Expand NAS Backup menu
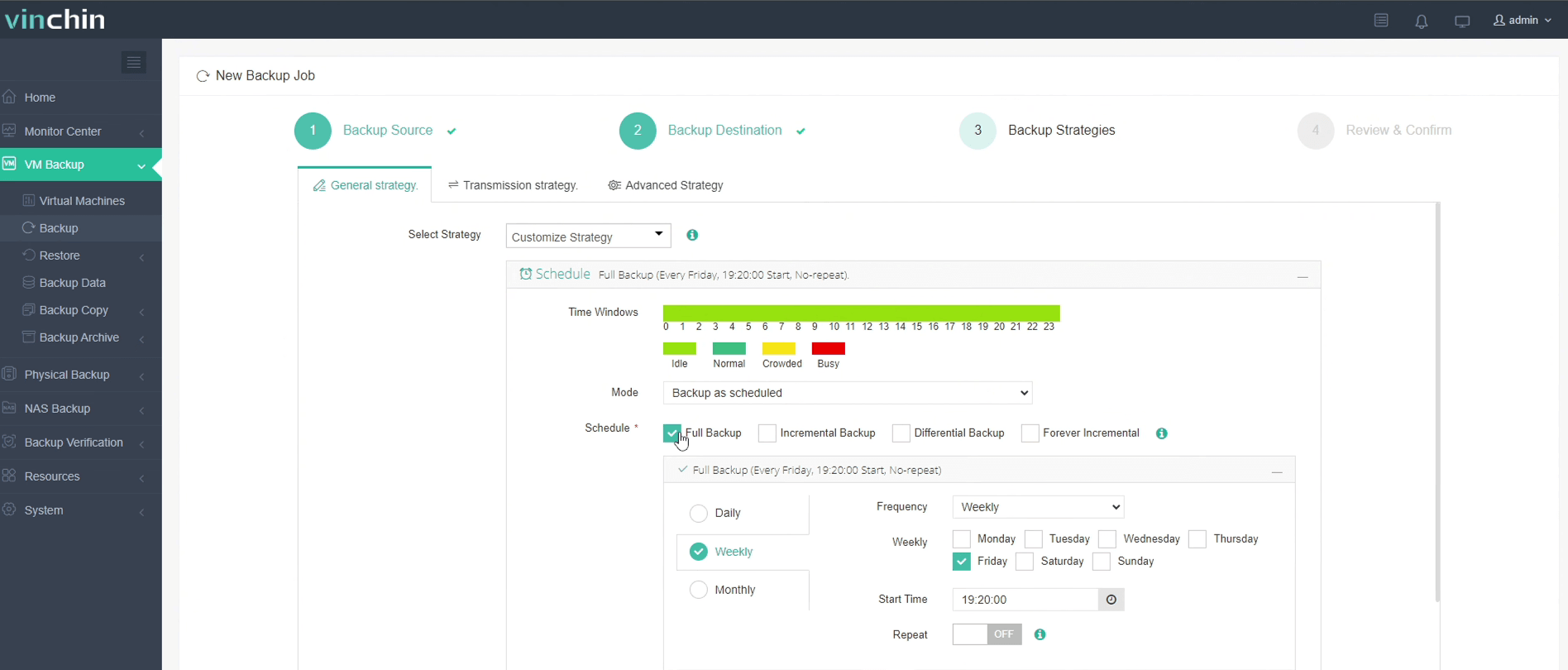The width and height of the screenshot is (1568, 670). 81,408
